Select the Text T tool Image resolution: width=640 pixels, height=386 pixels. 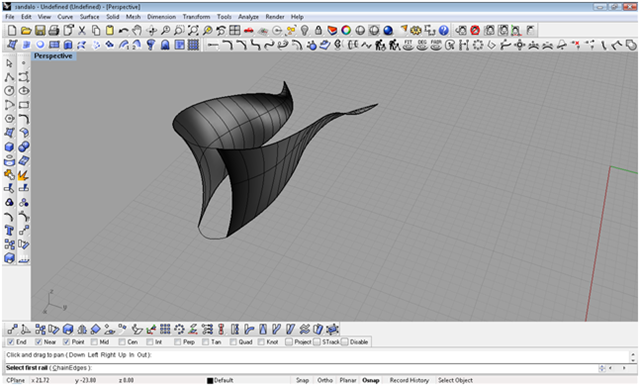9,231
